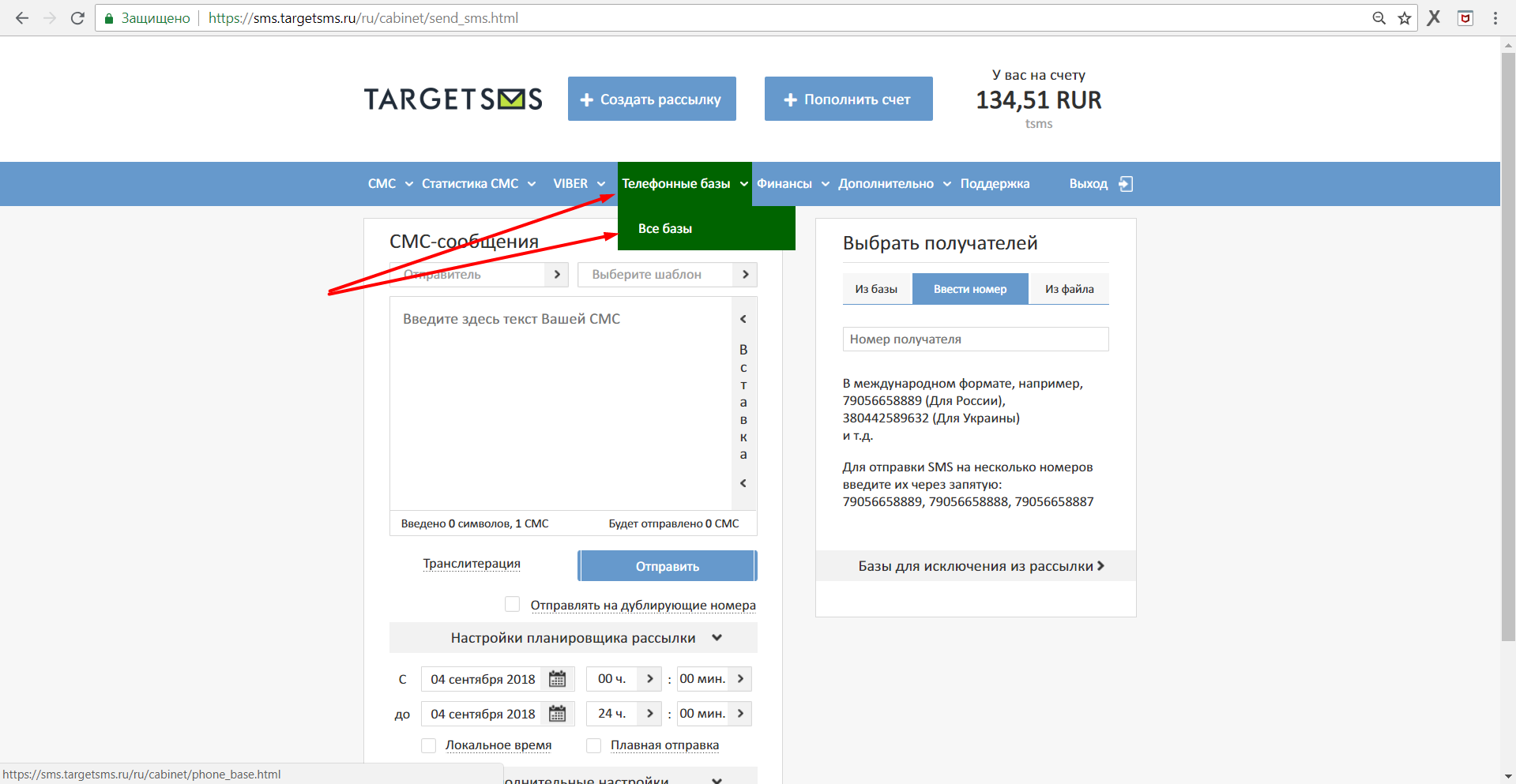This screenshot has width=1516, height=784.
Task: Click the zoom magnifier icon in address bar
Action: (1379, 18)
